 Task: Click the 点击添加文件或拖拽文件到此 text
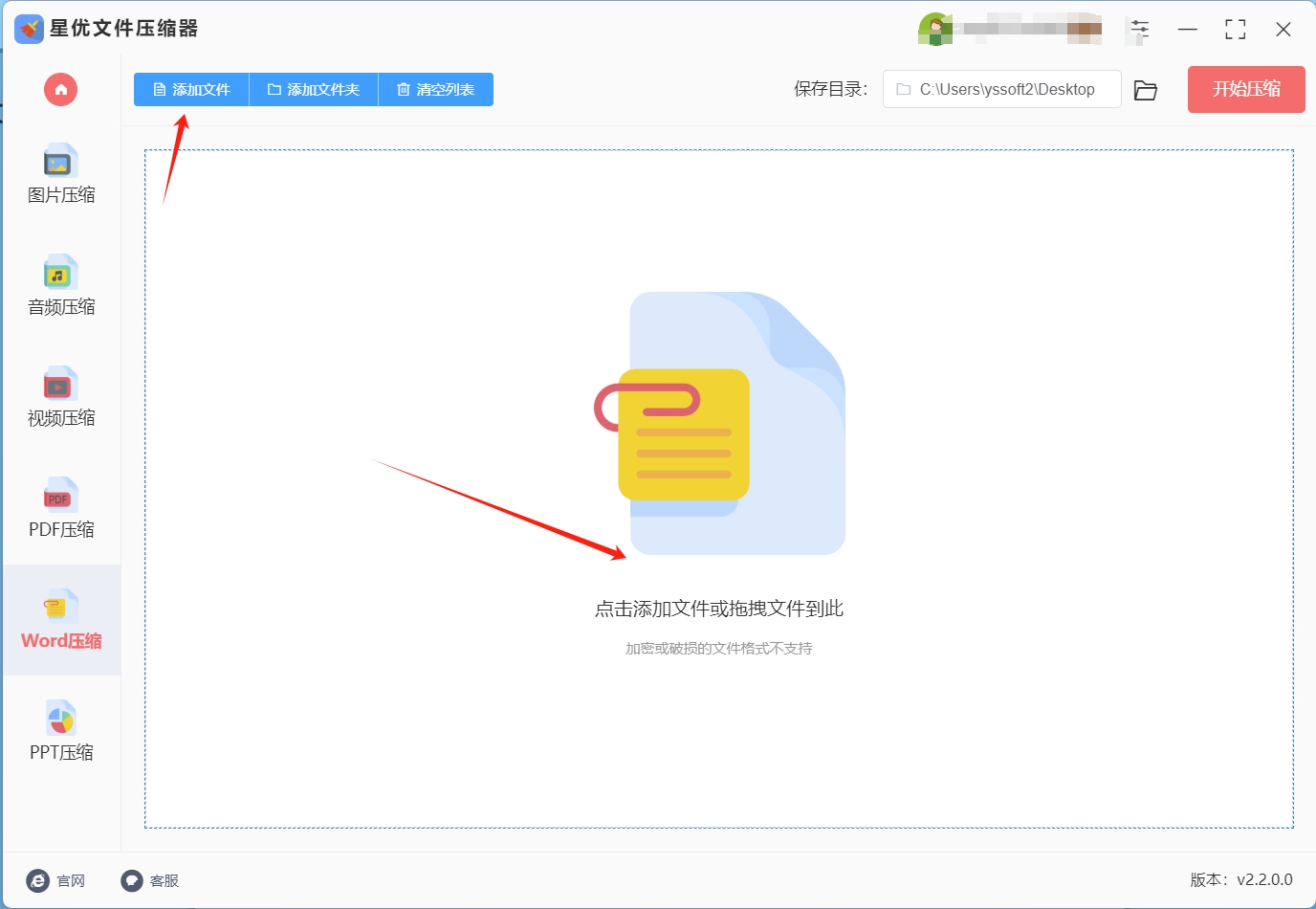tap(719, 609)
